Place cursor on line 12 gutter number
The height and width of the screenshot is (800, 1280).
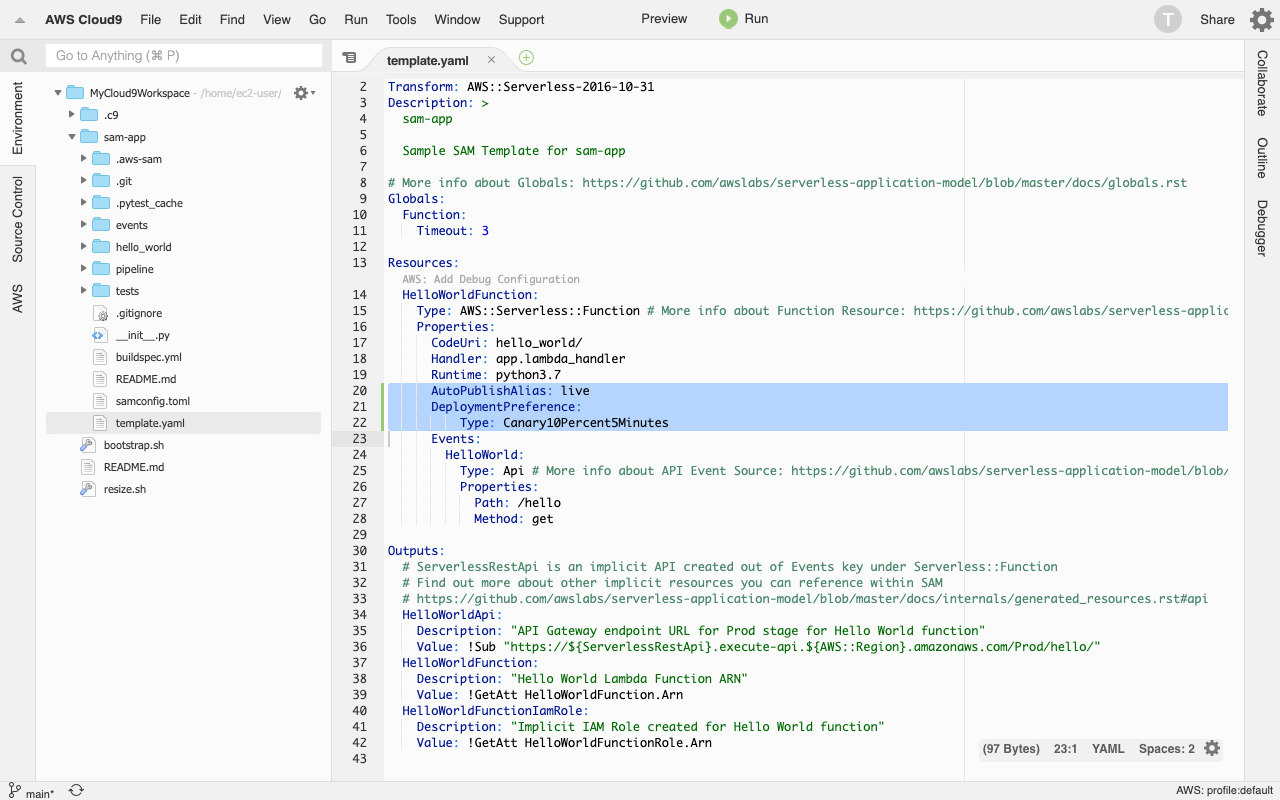pos(360,247)
